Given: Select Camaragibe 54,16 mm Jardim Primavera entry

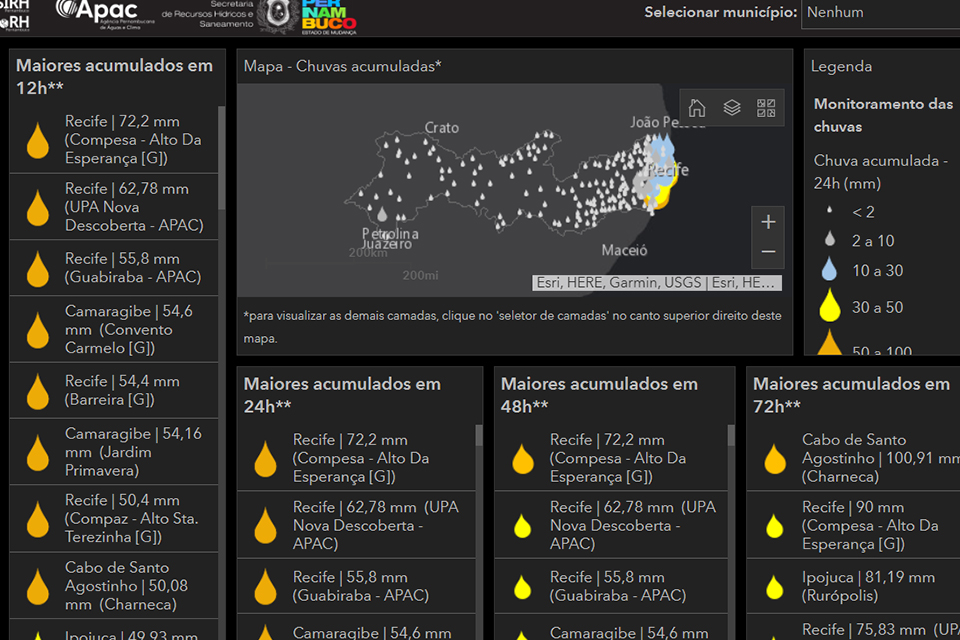Looking at the screenshot, I should 114,452.
